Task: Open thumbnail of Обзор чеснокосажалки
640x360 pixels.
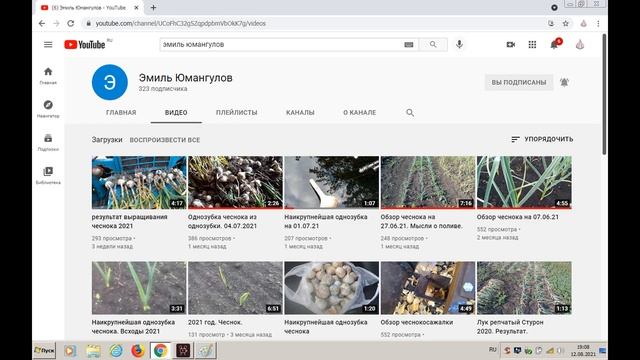Action: (x=428, y=288)
